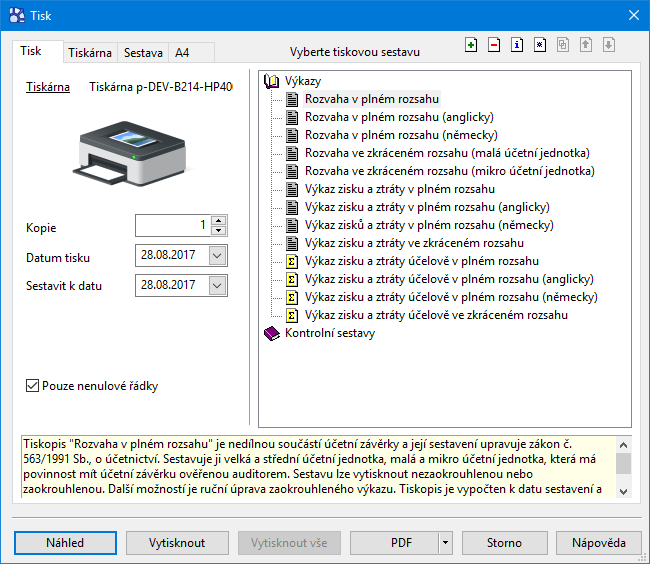Decrease the Kopie count with the down arrow
This screenshot has width=650, height=564.
click(218, 230)
